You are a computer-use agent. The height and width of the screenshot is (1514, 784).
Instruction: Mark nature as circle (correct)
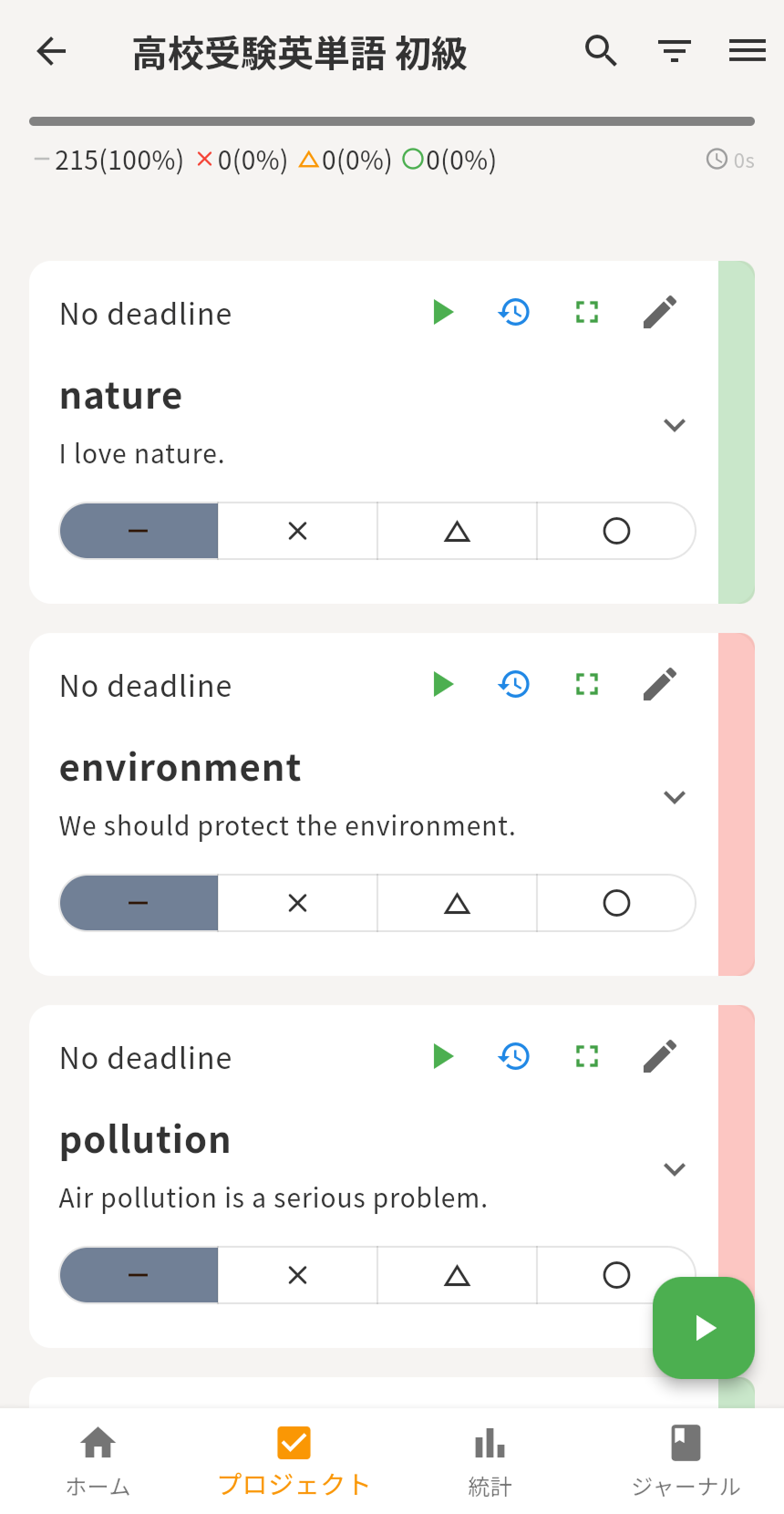[616, 531]
